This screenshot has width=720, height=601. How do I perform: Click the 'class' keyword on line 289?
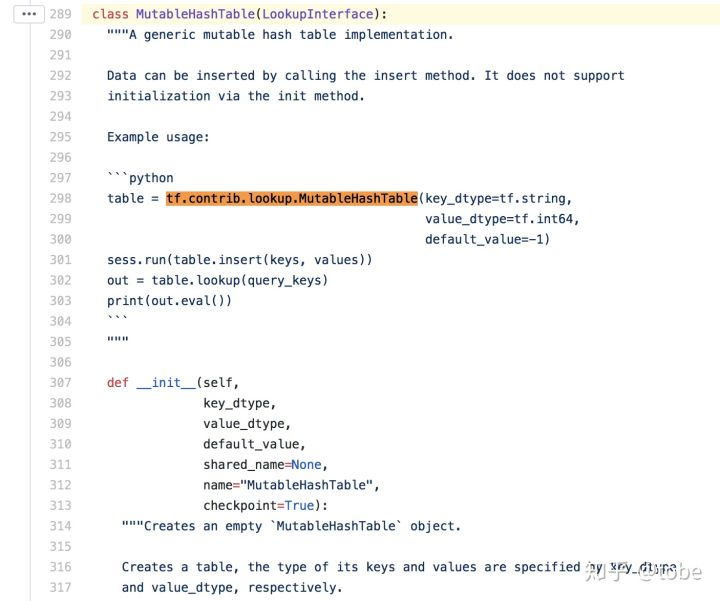click(110, 14)
